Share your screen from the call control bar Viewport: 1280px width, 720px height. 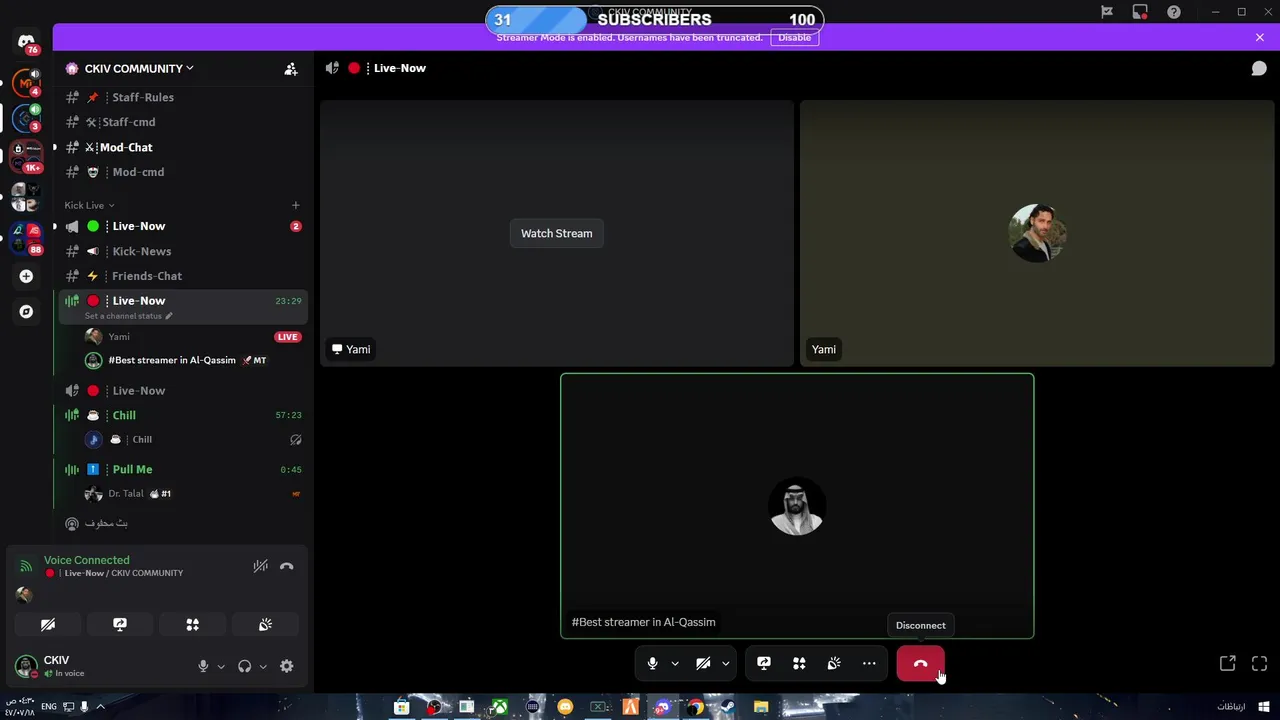[x=764, y=663]
